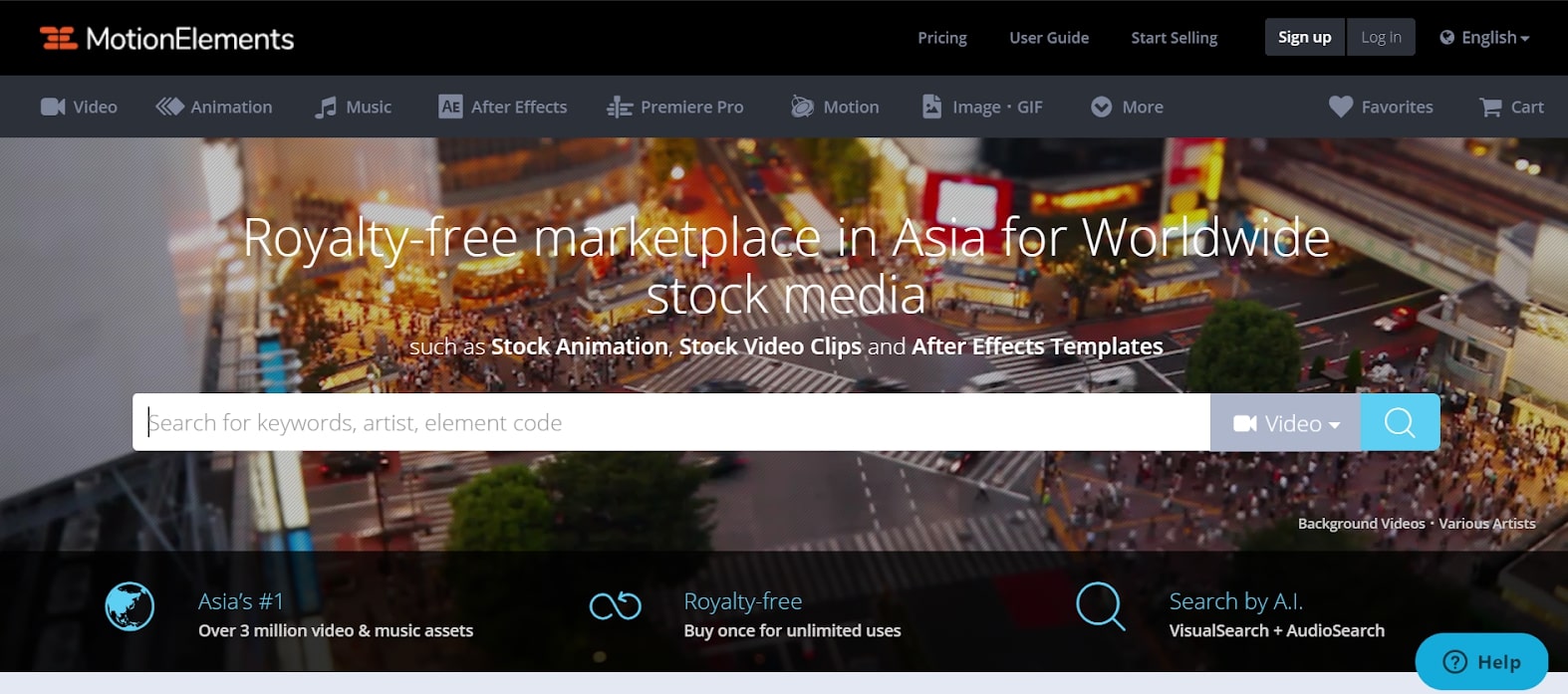Click the "Asia's #1" heading
Screen dimensions: 1568x694
pyautogui.click(x=241, y=601)
